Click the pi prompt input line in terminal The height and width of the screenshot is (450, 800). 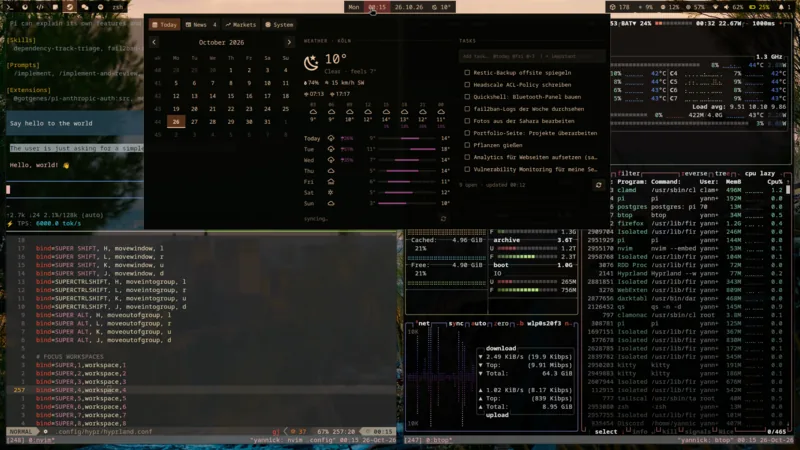[74, 189]
